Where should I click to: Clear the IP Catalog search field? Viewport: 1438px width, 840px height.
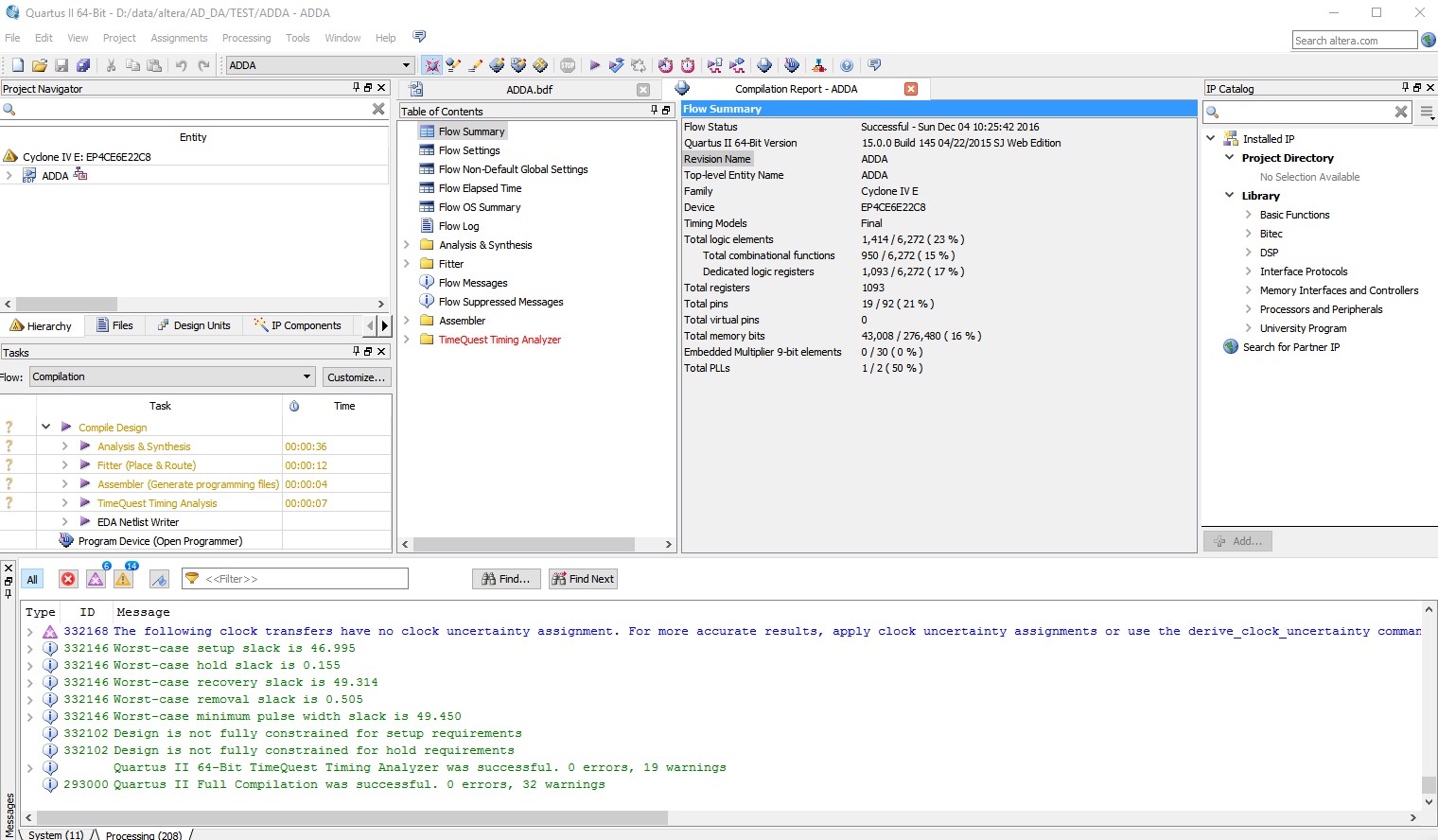point(1401,112)
